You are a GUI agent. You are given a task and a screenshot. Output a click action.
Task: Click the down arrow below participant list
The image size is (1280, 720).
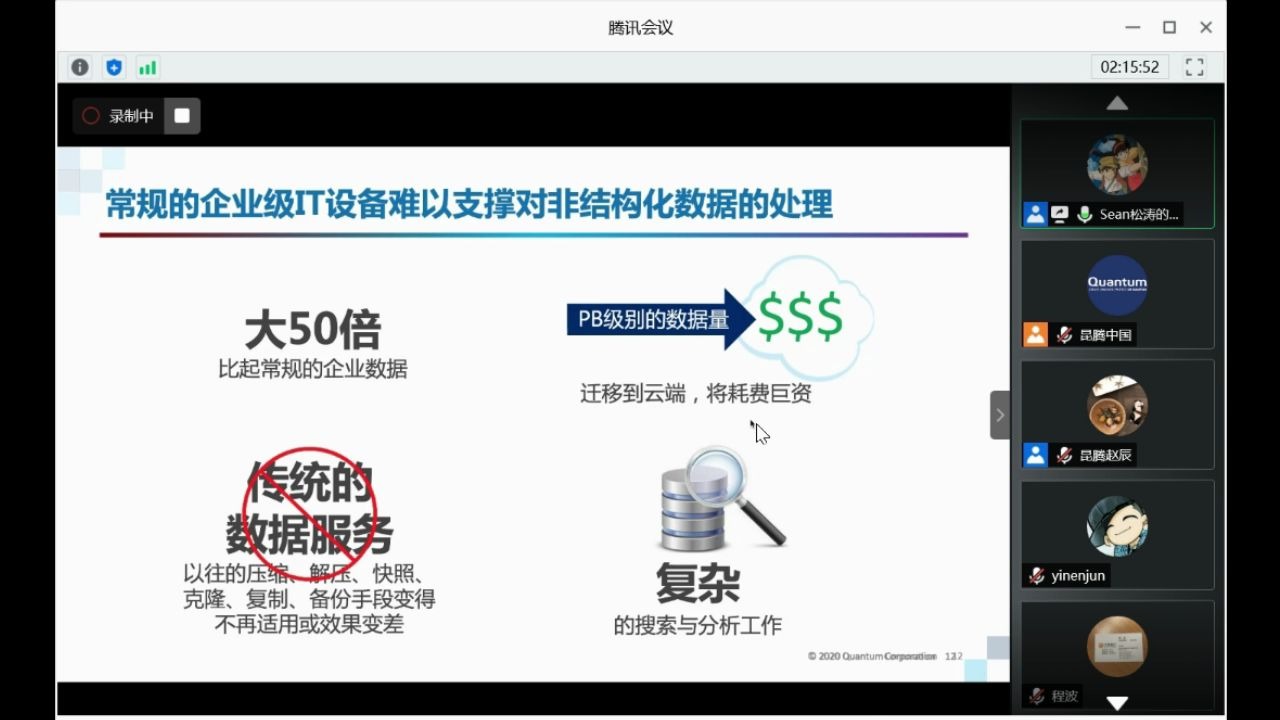[1116, 702]
